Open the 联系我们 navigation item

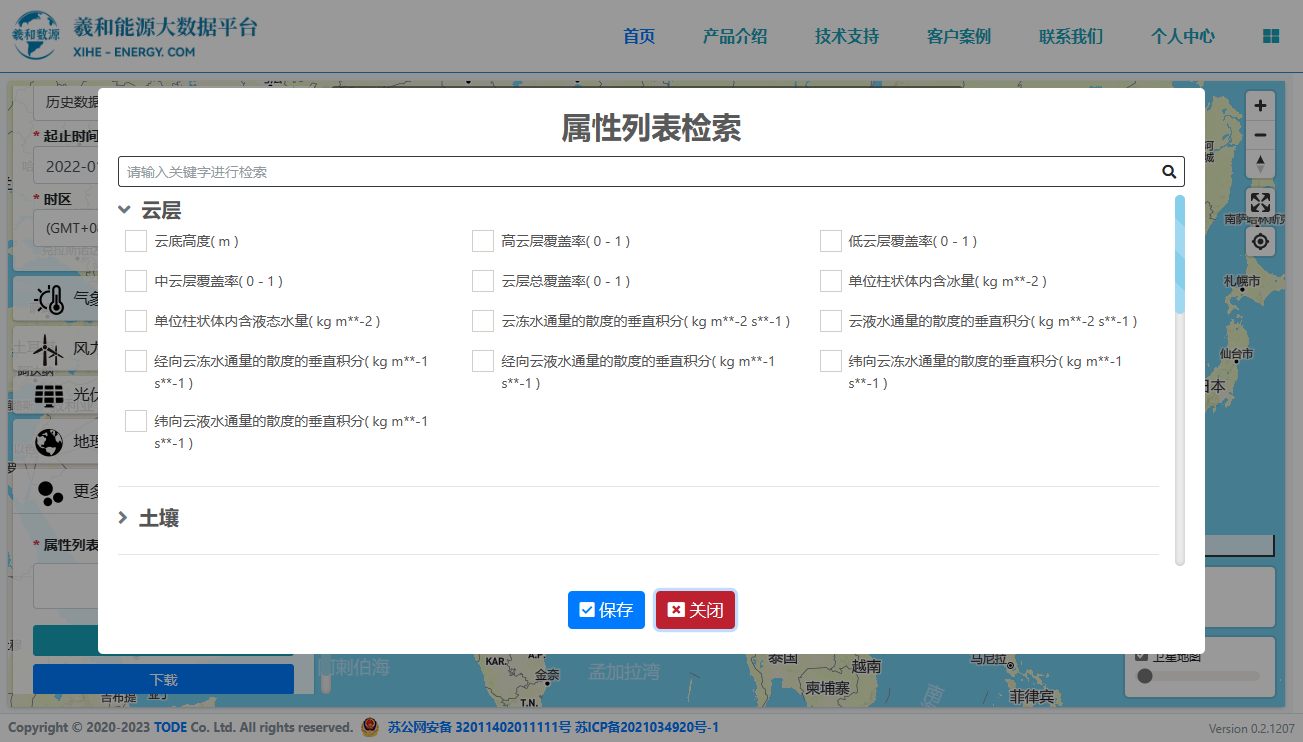pos(1071,36)
